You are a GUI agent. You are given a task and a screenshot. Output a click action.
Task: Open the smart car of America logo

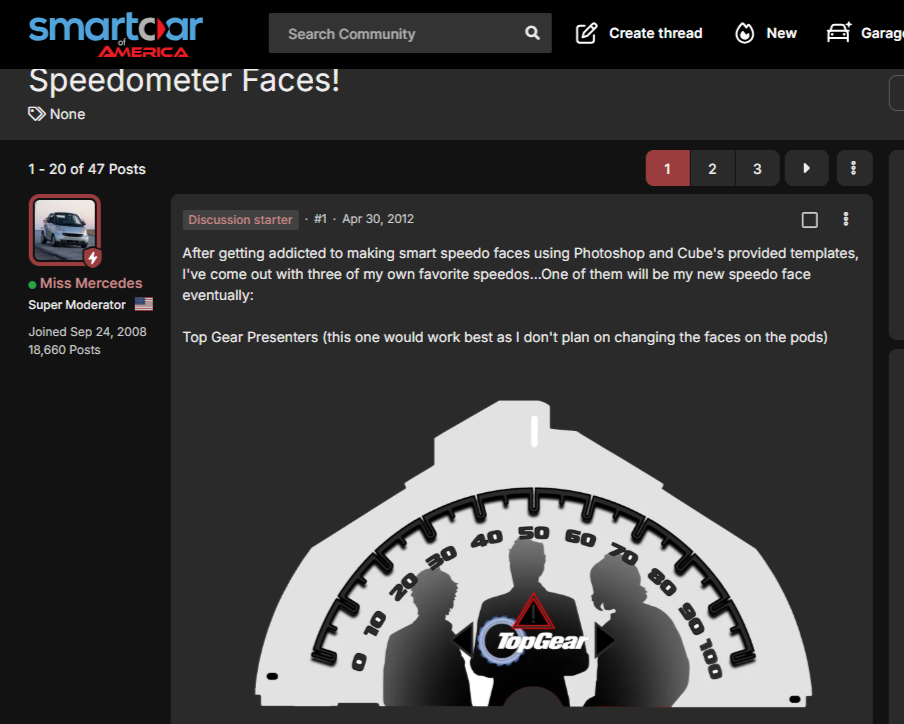[x=115, y=34]
